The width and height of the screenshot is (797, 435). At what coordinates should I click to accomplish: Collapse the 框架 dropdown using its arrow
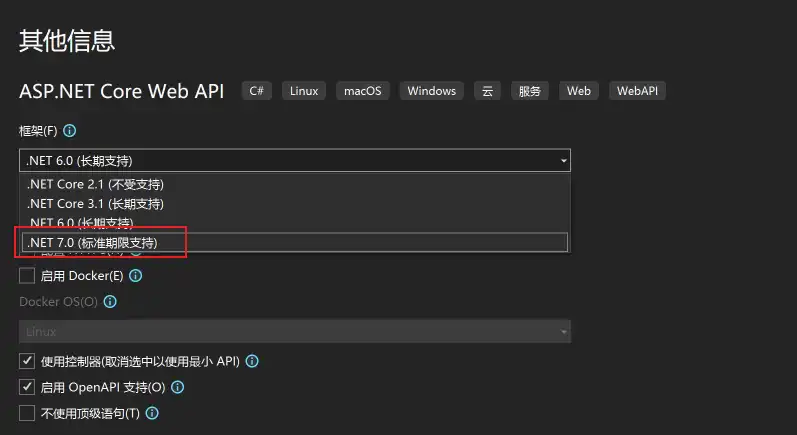pyautogui.click(x=564, y=160)
